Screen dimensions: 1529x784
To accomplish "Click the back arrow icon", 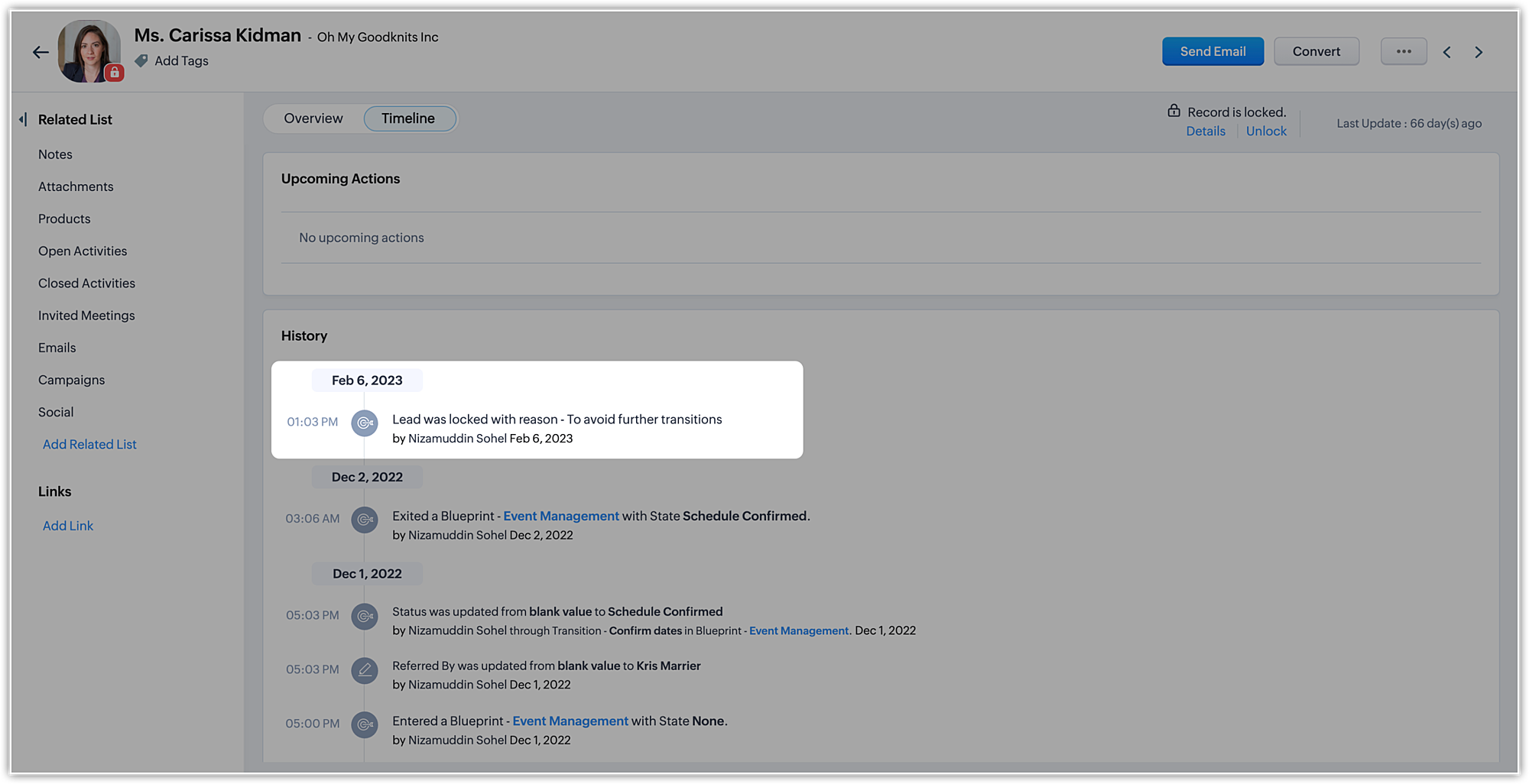I will (41, 52).
